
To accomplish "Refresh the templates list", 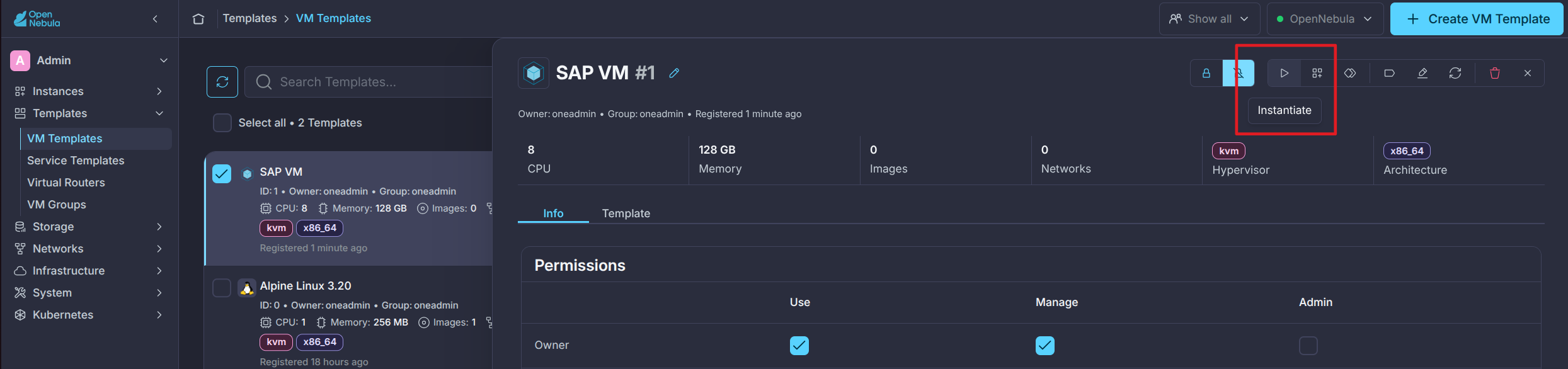I will tap(222, 82).
